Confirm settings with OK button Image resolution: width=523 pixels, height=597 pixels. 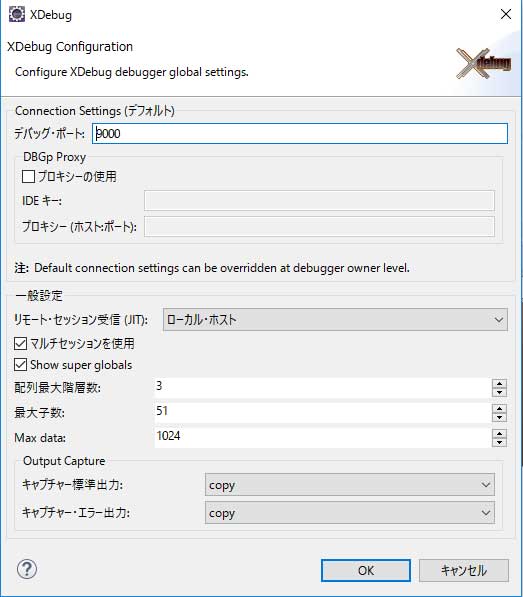[x=365, y=570]
